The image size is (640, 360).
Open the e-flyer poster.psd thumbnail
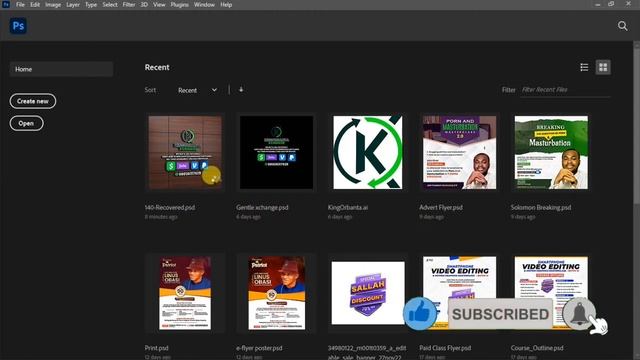276,293
